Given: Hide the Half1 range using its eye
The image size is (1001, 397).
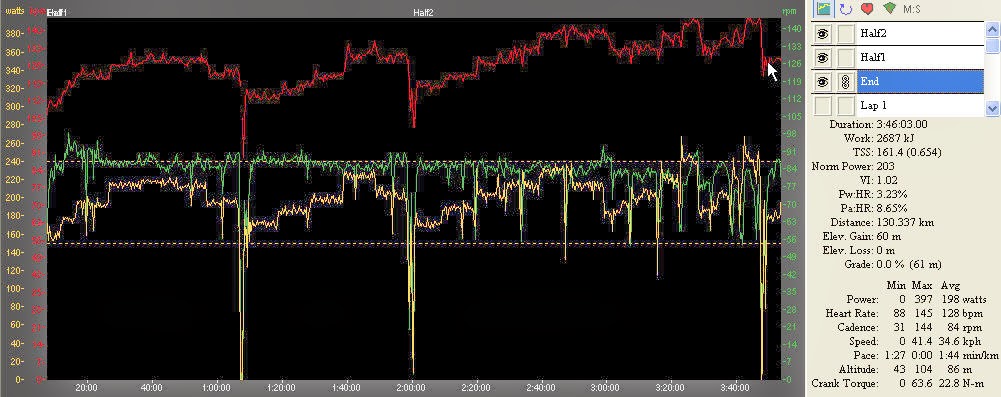Looking at the screenshot, I should pyautogui.click(x=824, y=58).
